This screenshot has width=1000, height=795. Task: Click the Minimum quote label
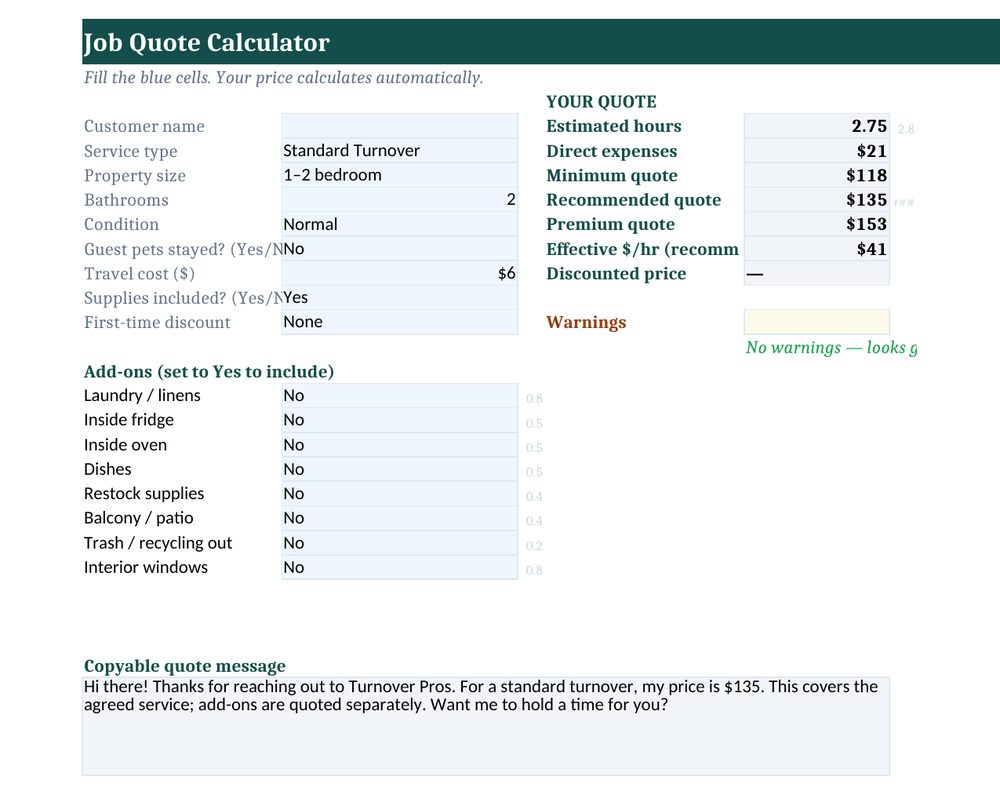click(612, 175)
